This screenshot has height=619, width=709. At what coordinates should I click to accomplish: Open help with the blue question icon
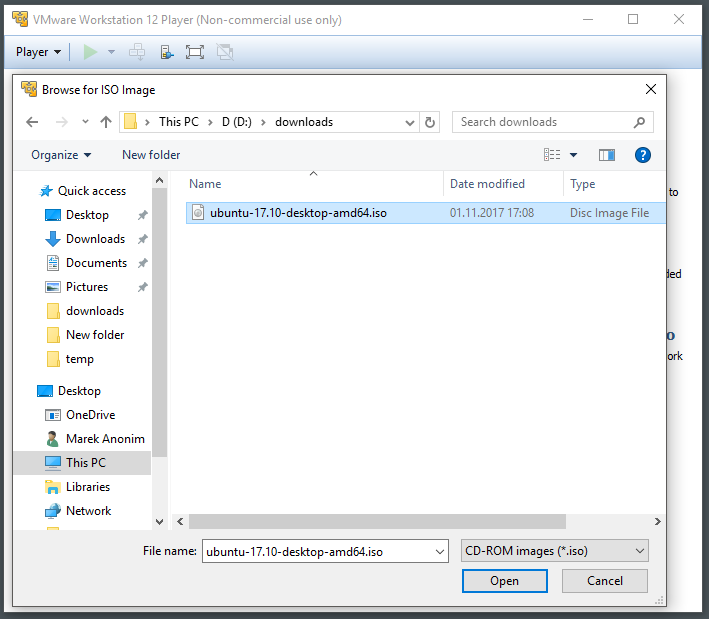643,155
